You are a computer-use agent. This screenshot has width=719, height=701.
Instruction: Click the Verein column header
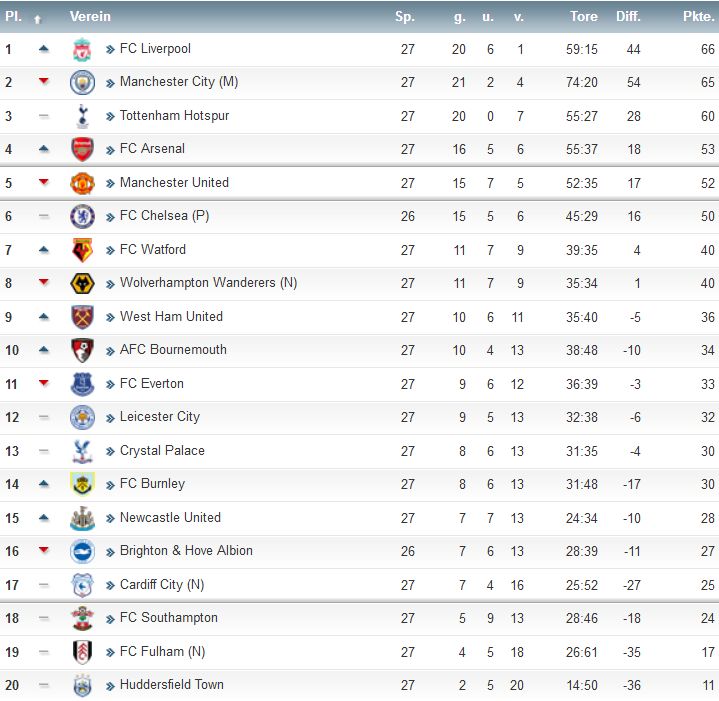(x=90, y=17)
